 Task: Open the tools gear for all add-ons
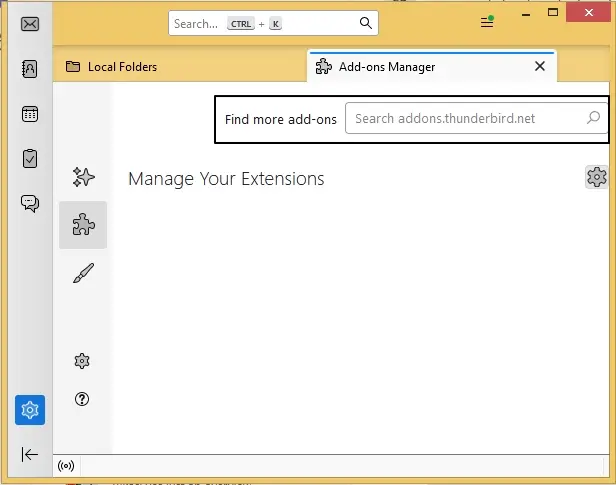(x=597, y=177)
